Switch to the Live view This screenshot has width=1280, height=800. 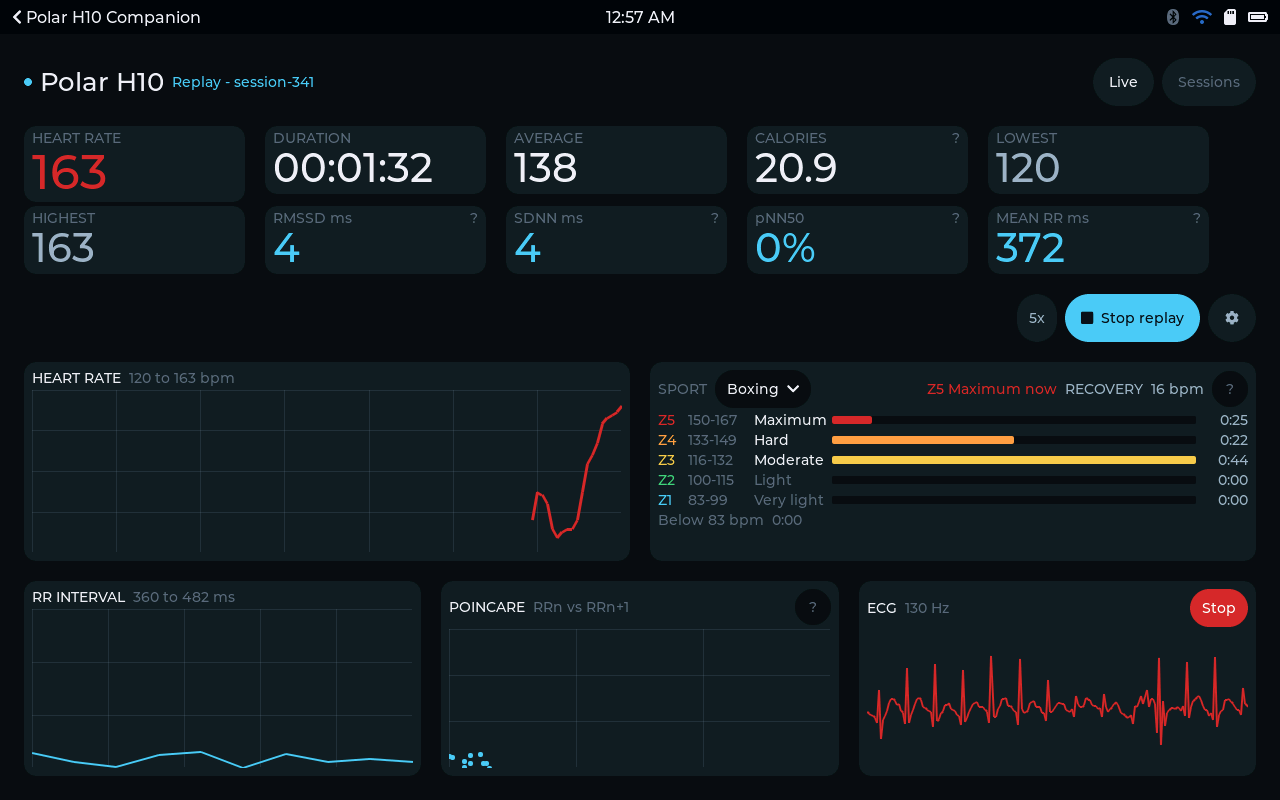click(x=1123, y=82)
